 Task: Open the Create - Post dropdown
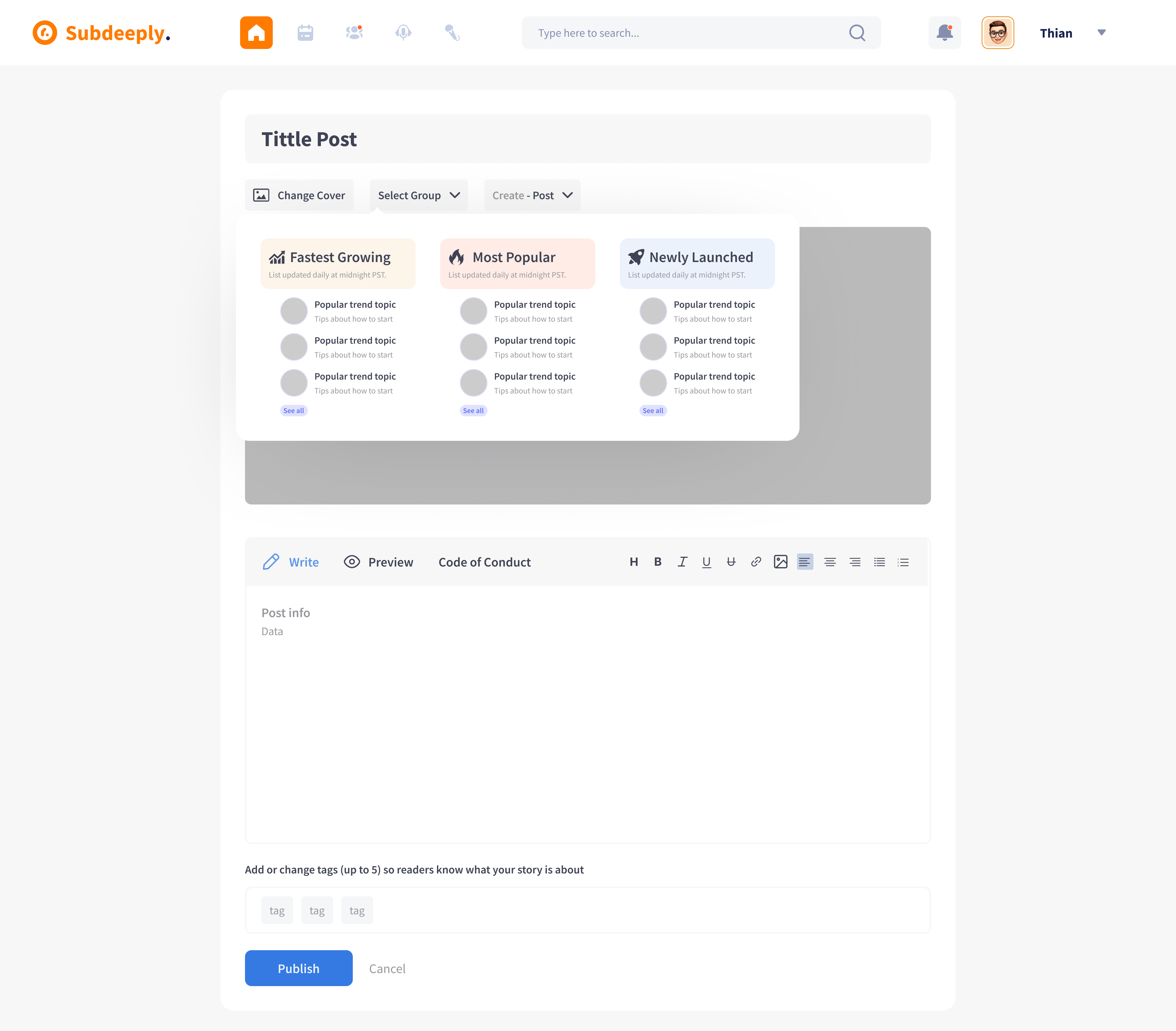click(x=532, y=195)
